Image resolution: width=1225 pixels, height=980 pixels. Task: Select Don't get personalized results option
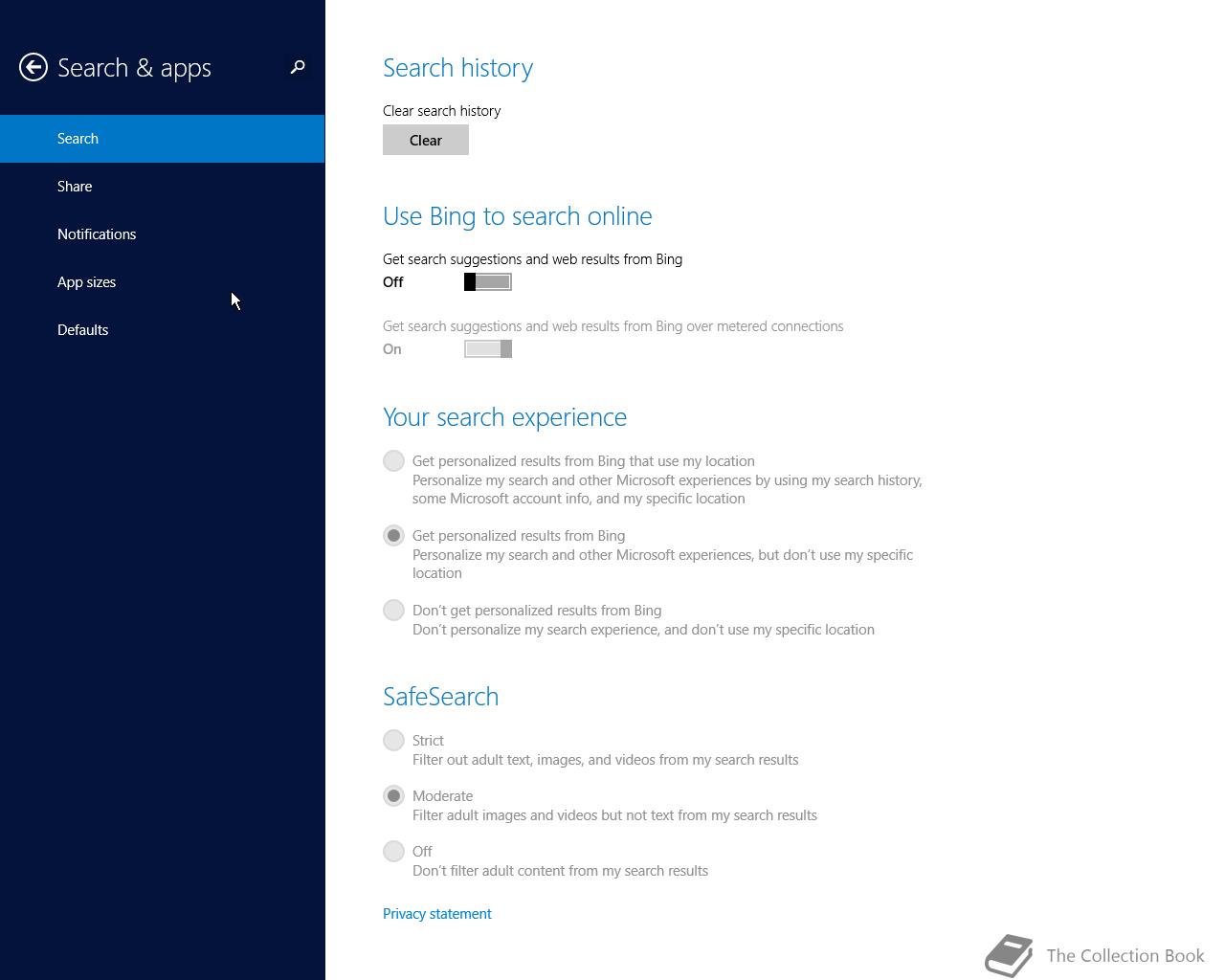[393, 610]
